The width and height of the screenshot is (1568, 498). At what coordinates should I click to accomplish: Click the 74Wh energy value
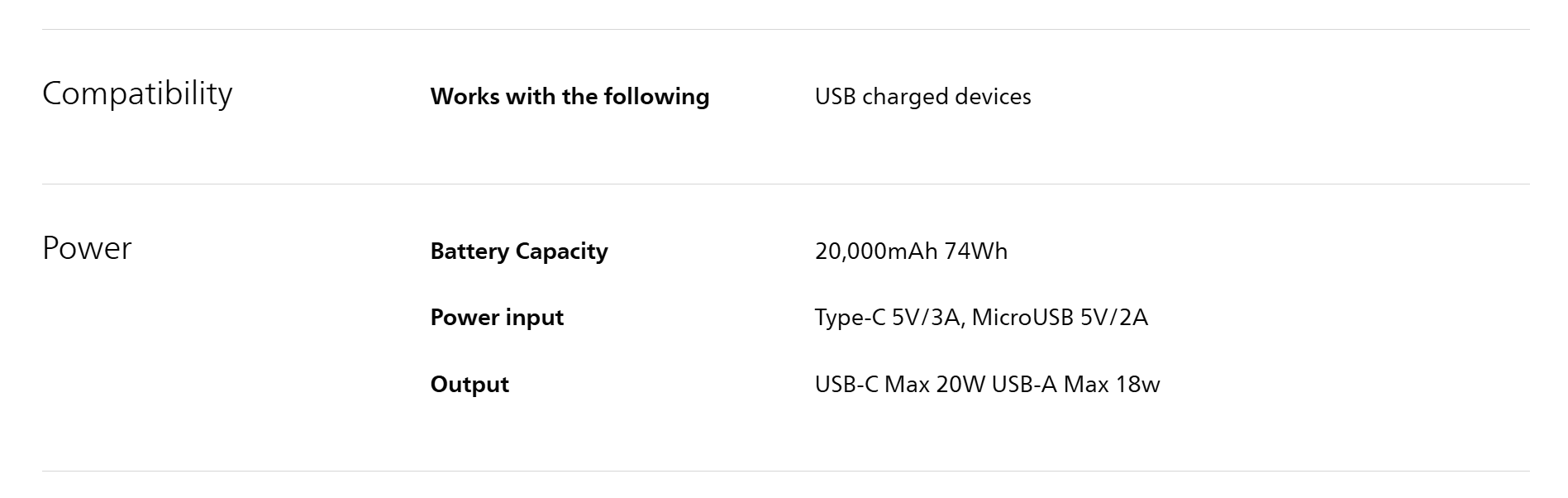[976, 251]
